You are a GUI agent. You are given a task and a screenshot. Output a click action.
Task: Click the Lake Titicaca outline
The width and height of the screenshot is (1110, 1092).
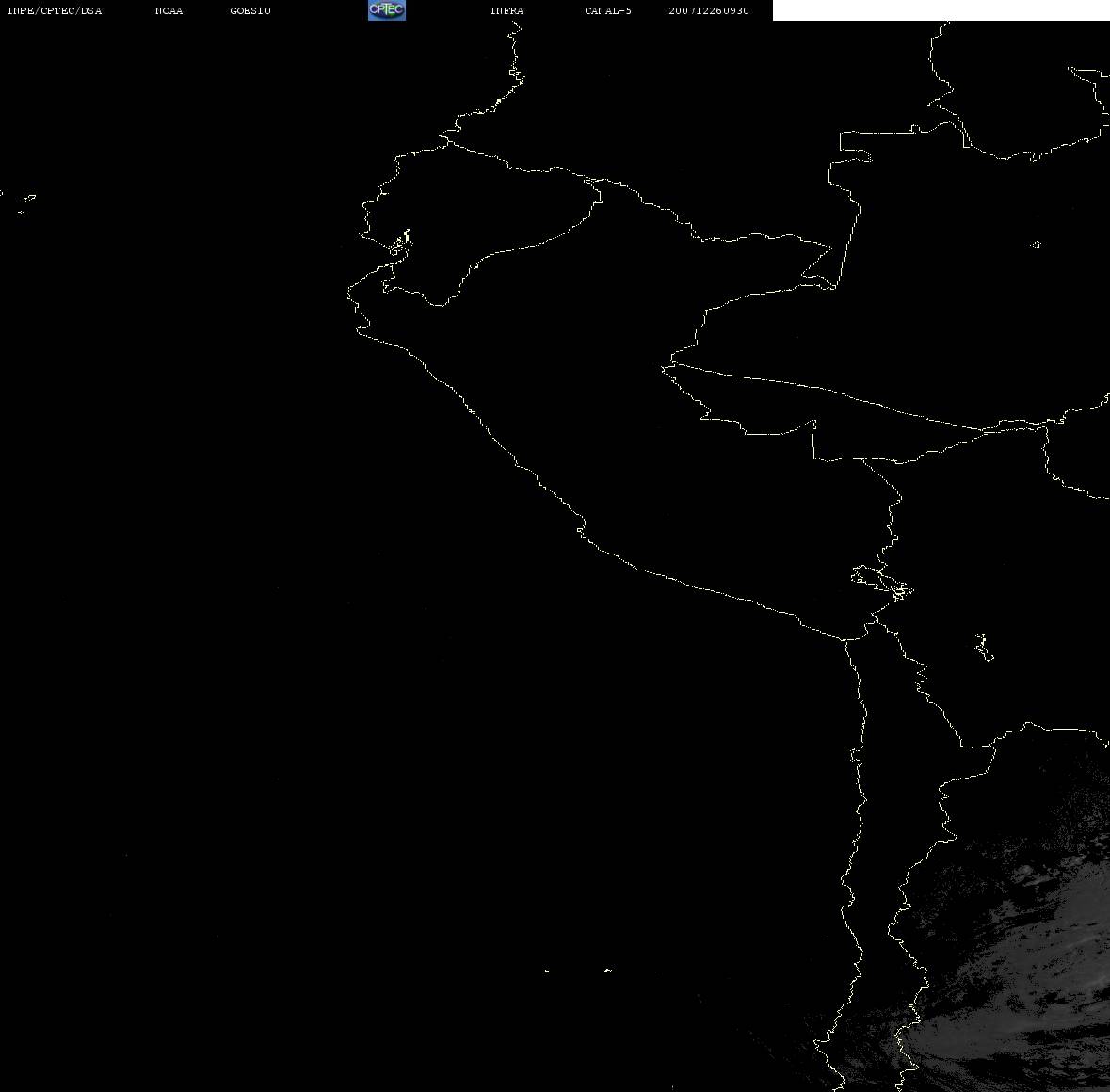[882, 581]
